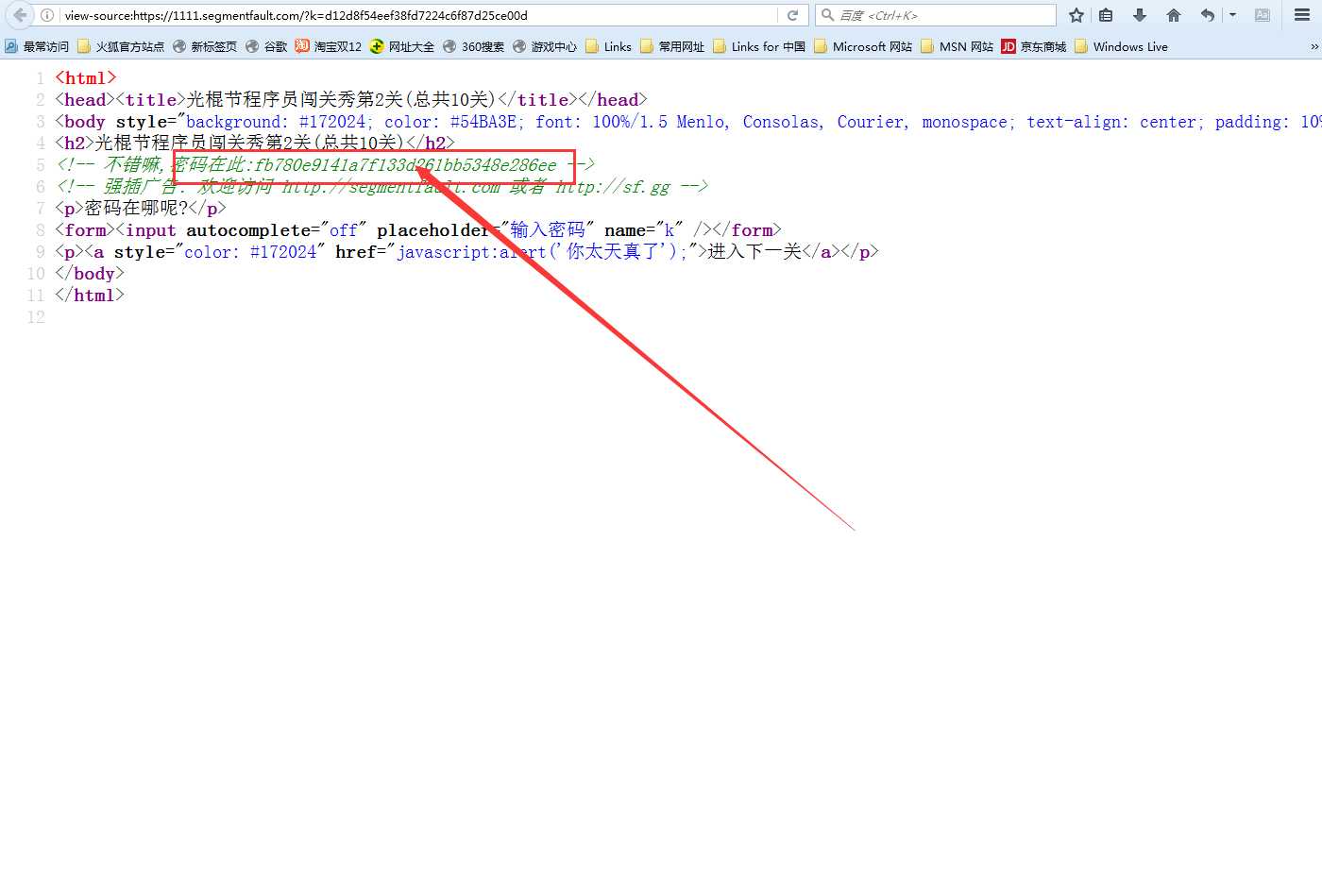Open the downloads arrow icon
This screenshot has width=1322, height=896.
coord(1140,15)
